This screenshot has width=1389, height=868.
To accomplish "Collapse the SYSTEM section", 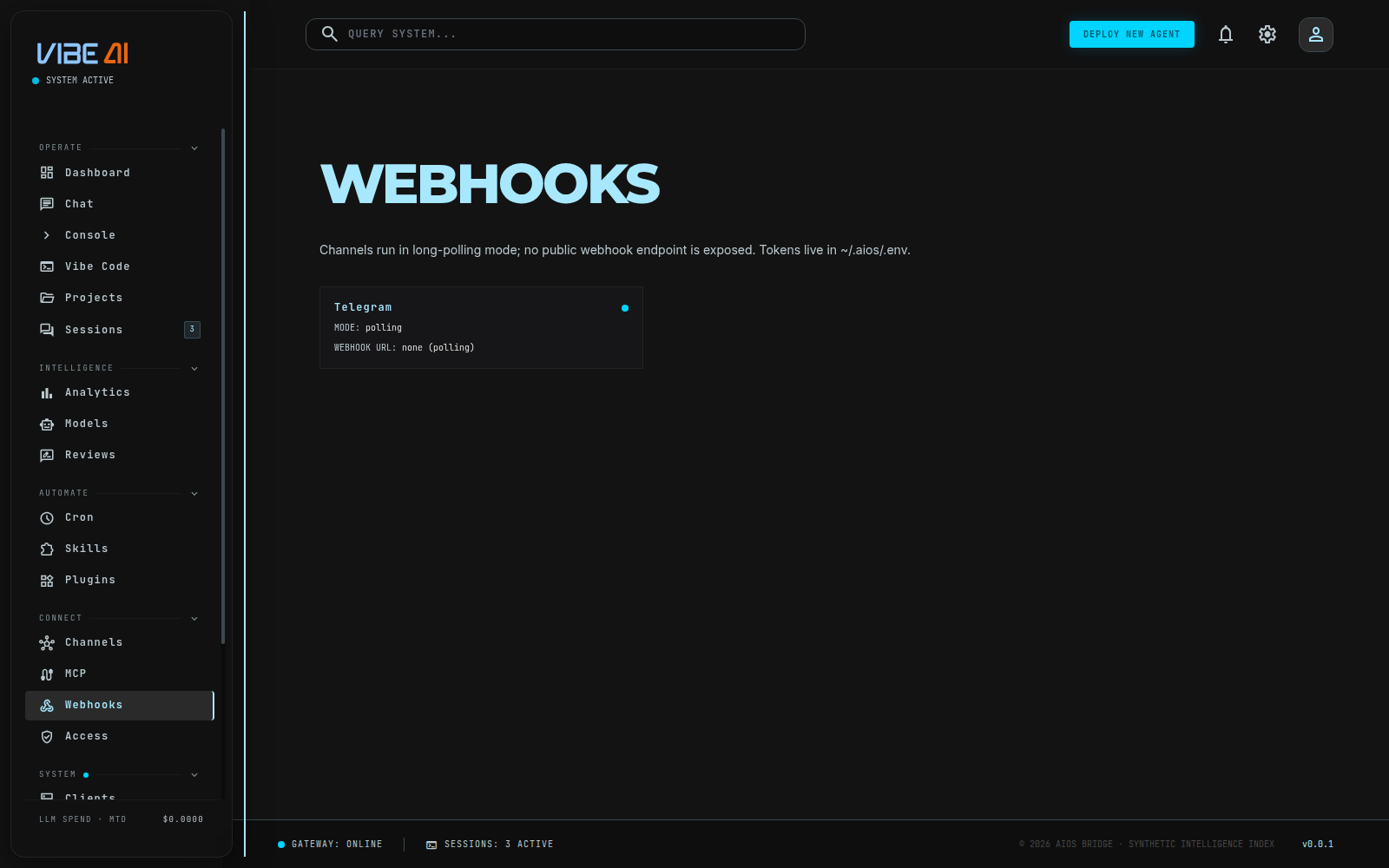I will [x=194, y=774].
